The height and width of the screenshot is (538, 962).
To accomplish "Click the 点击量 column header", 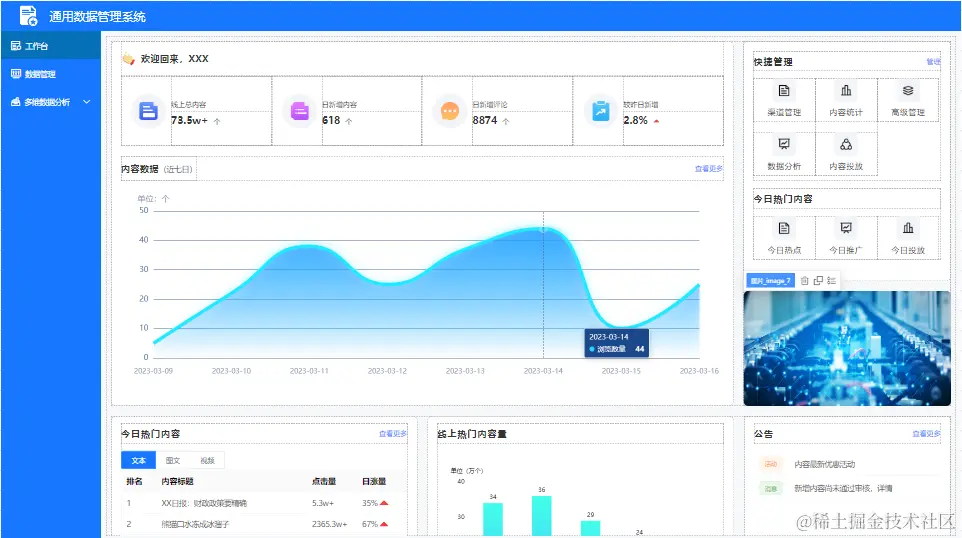I will (324, 482).
